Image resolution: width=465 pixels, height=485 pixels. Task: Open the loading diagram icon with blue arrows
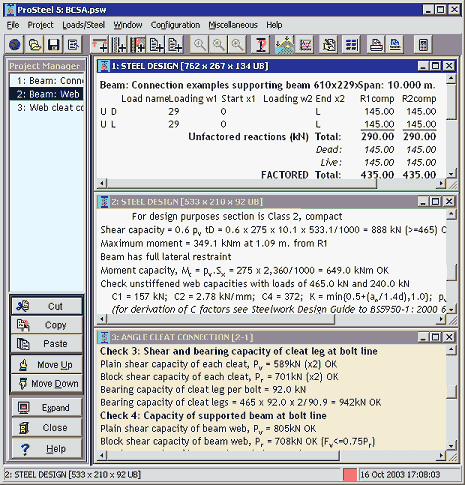point(285,44)
